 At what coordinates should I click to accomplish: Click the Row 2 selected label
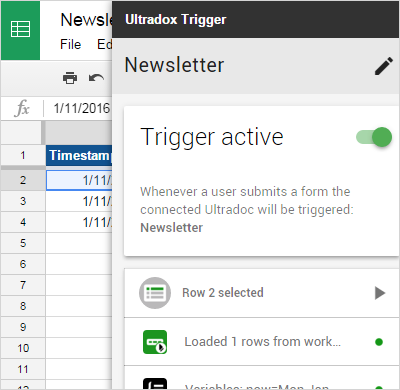click(x=223, y=293)
